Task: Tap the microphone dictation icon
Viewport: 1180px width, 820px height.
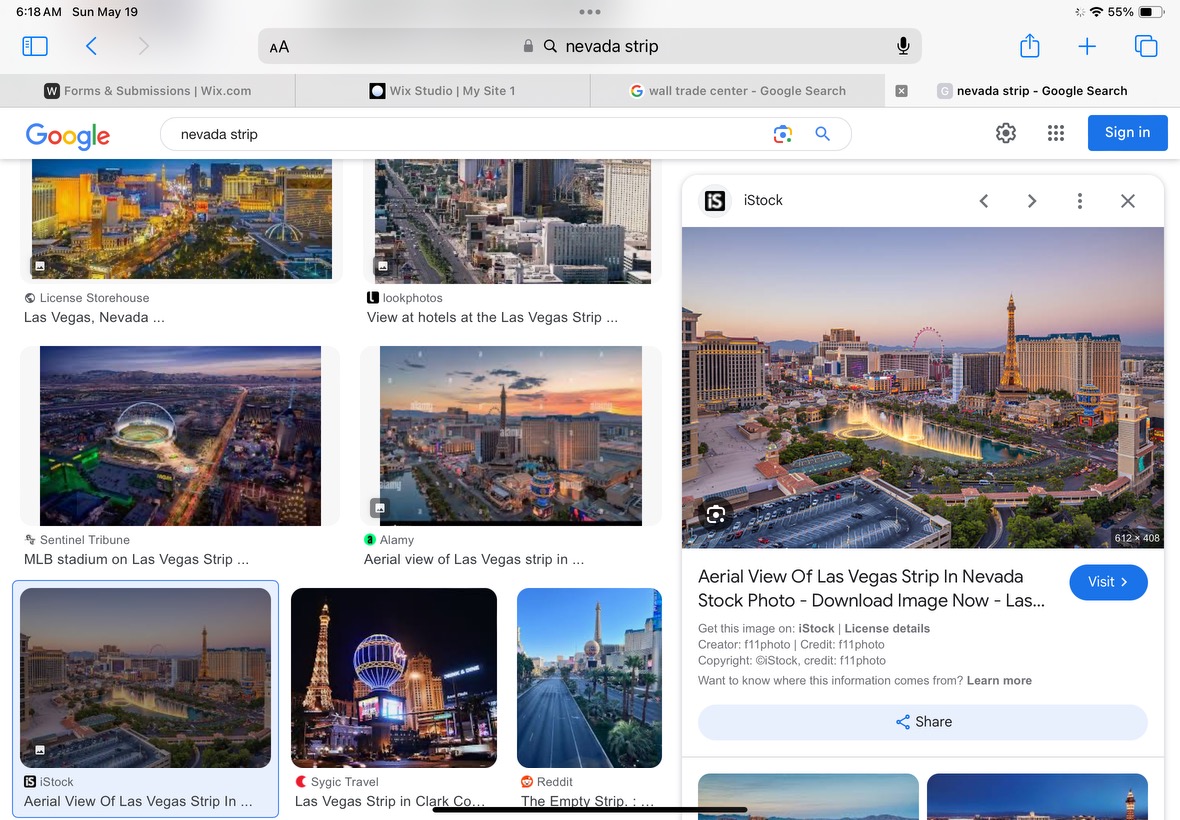Action: pos(903,46)
